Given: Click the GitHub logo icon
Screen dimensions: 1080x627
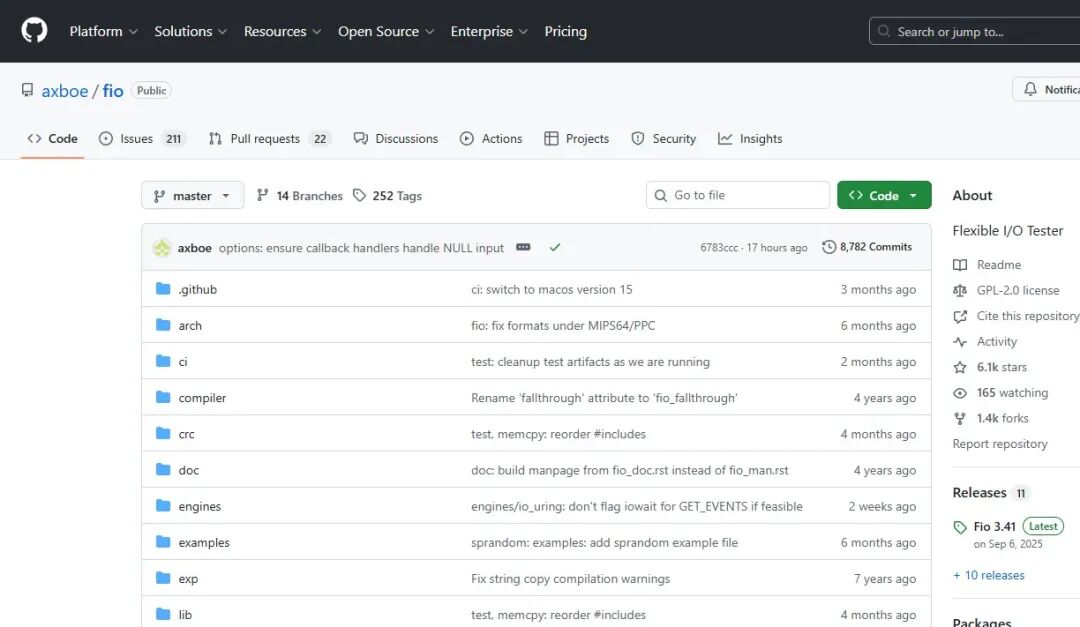Looking at the screenshot, I should click(x=34, y=31).
